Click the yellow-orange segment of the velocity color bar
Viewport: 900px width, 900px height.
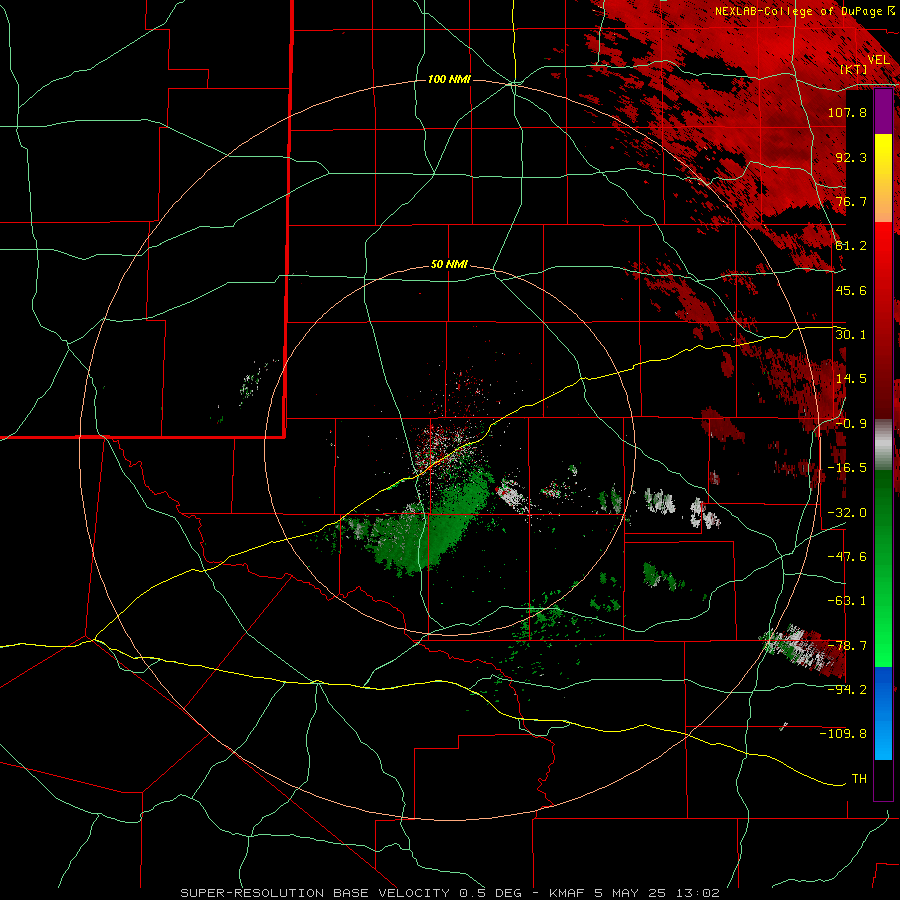coord(883,178)
